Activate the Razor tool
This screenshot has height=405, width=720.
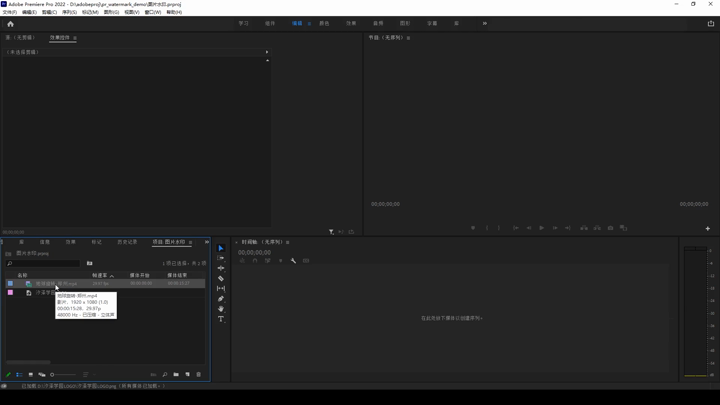pos(221,279)
